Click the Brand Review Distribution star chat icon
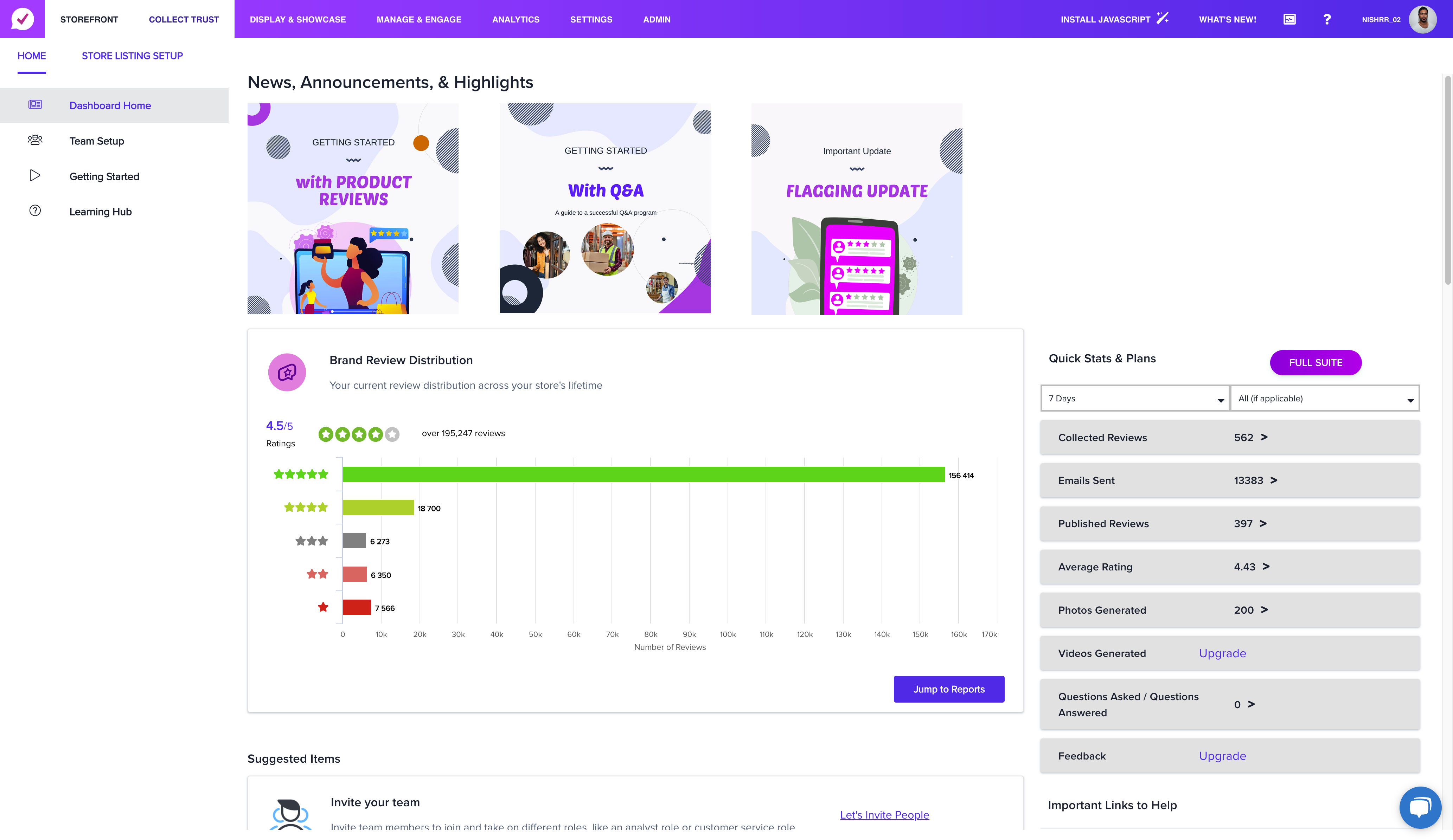 287,372
